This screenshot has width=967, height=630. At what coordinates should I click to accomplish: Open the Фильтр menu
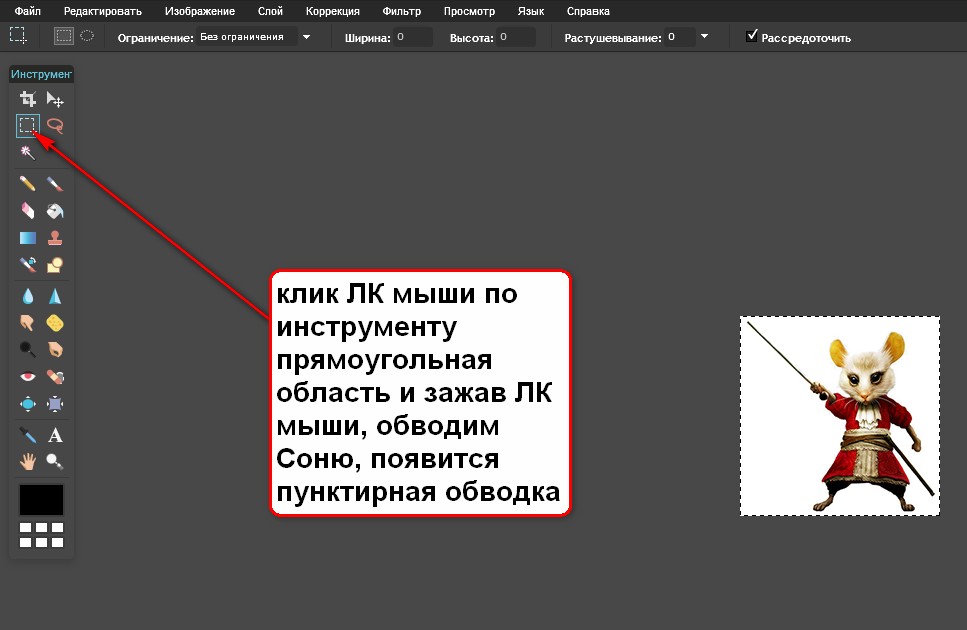click(x=401, y=12)
